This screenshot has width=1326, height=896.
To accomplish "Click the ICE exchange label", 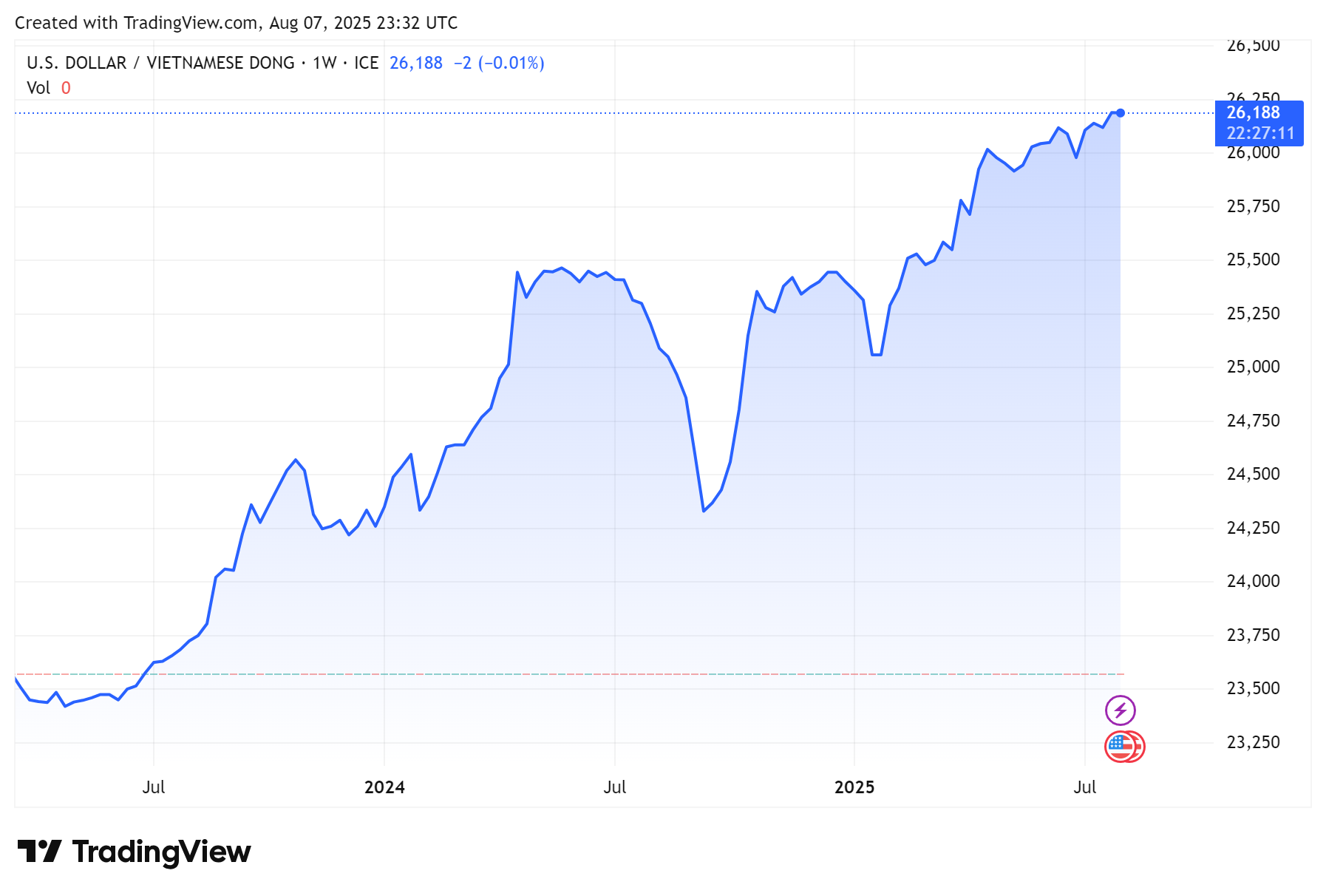I will 366,63.
